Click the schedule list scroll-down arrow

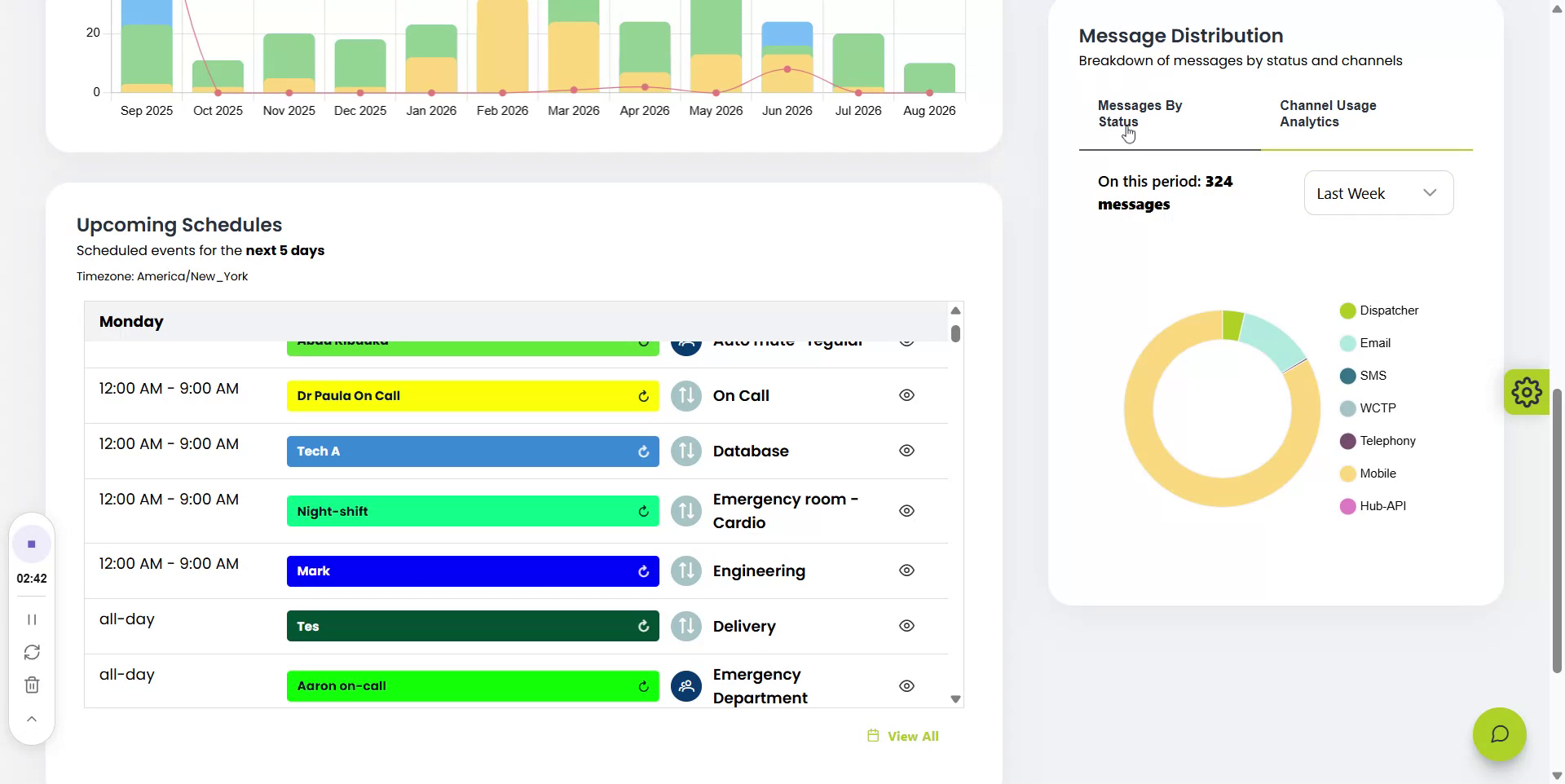point(955,699)
